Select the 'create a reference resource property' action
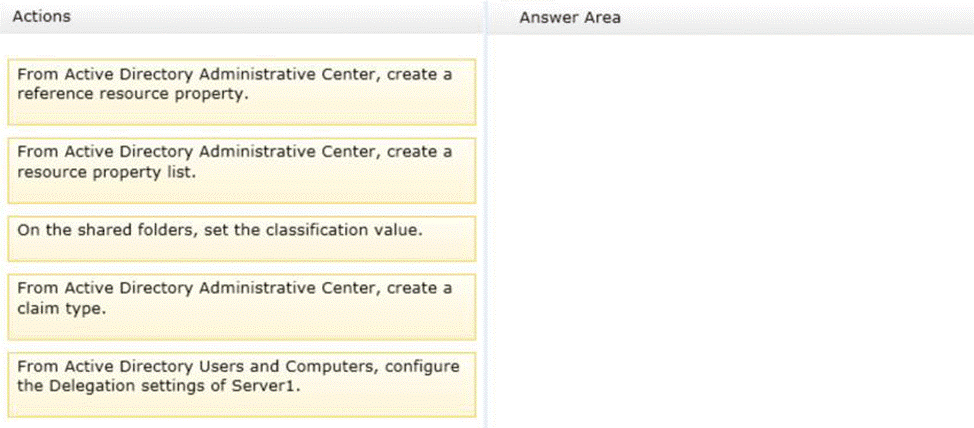This screenshot has height=428, width=974. [x=241, y=90]
